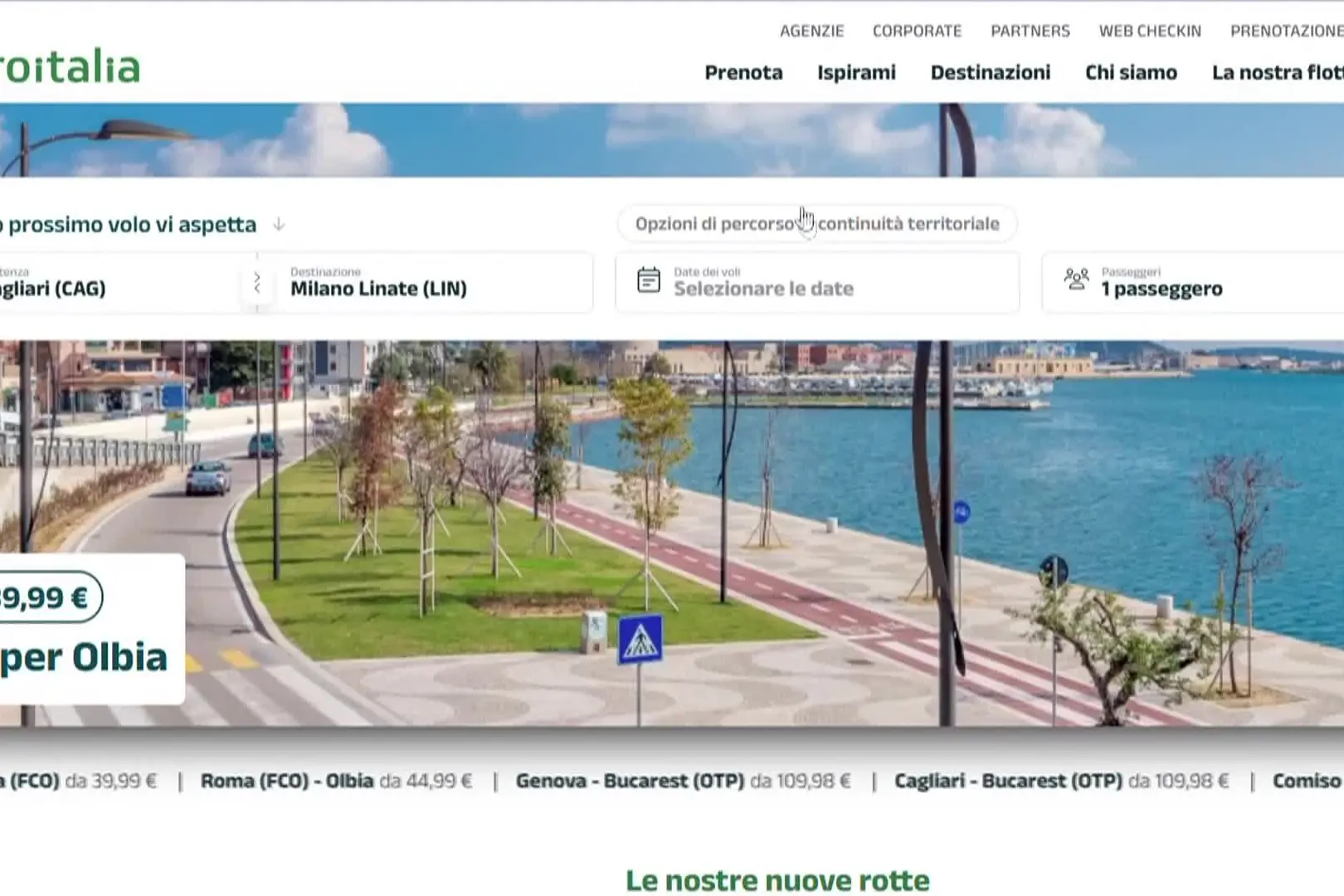Image resolution: width=1344 pixels, height=896 pixels.
Task: Click the swap departure and destination arrows
Action: (257, 284)
